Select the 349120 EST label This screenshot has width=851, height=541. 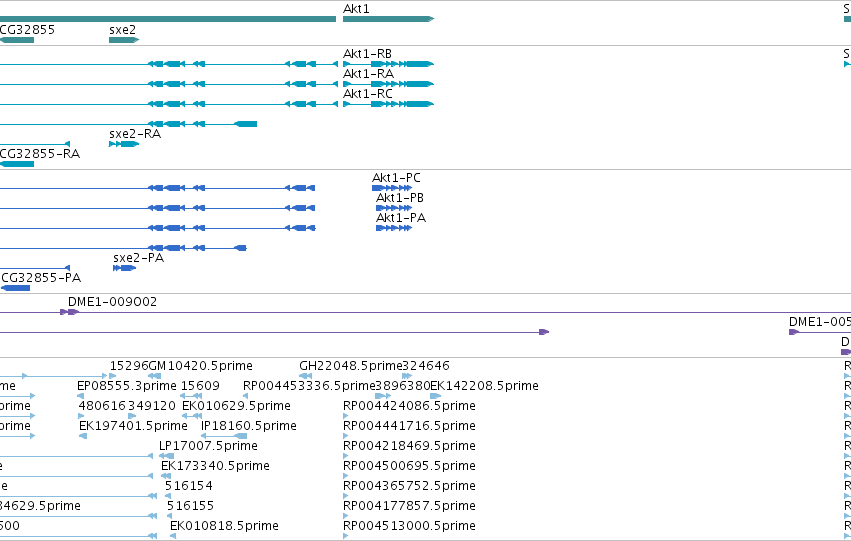(x=152, y=406)
